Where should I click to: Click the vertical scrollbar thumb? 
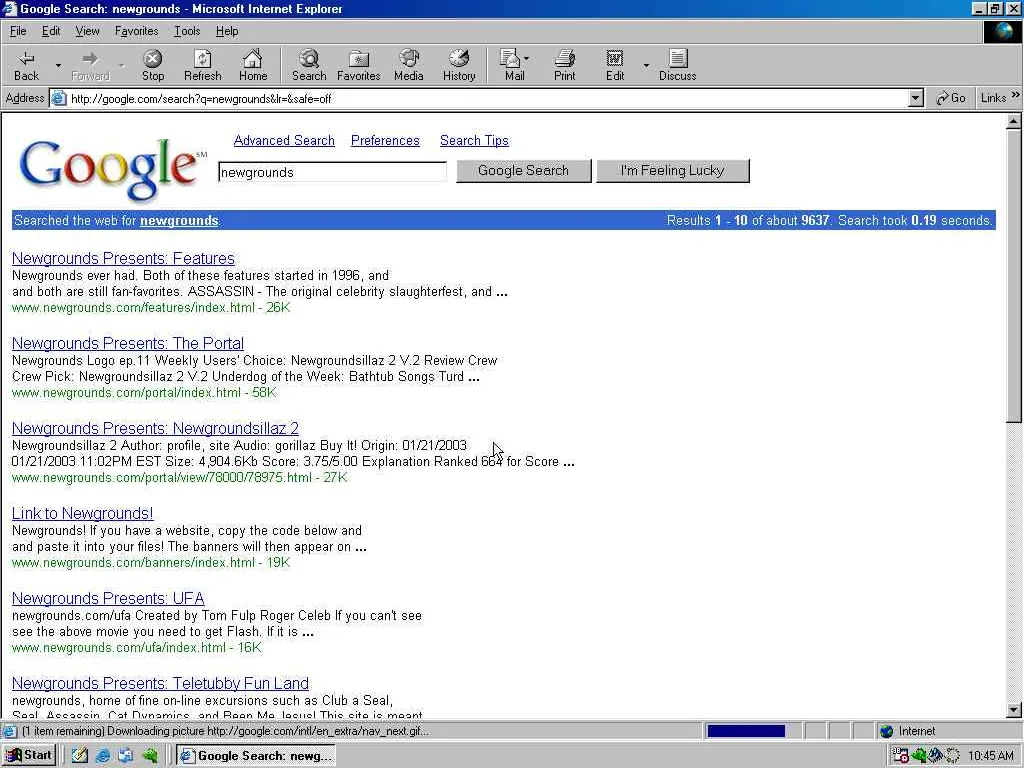(x=1014, y=276)
